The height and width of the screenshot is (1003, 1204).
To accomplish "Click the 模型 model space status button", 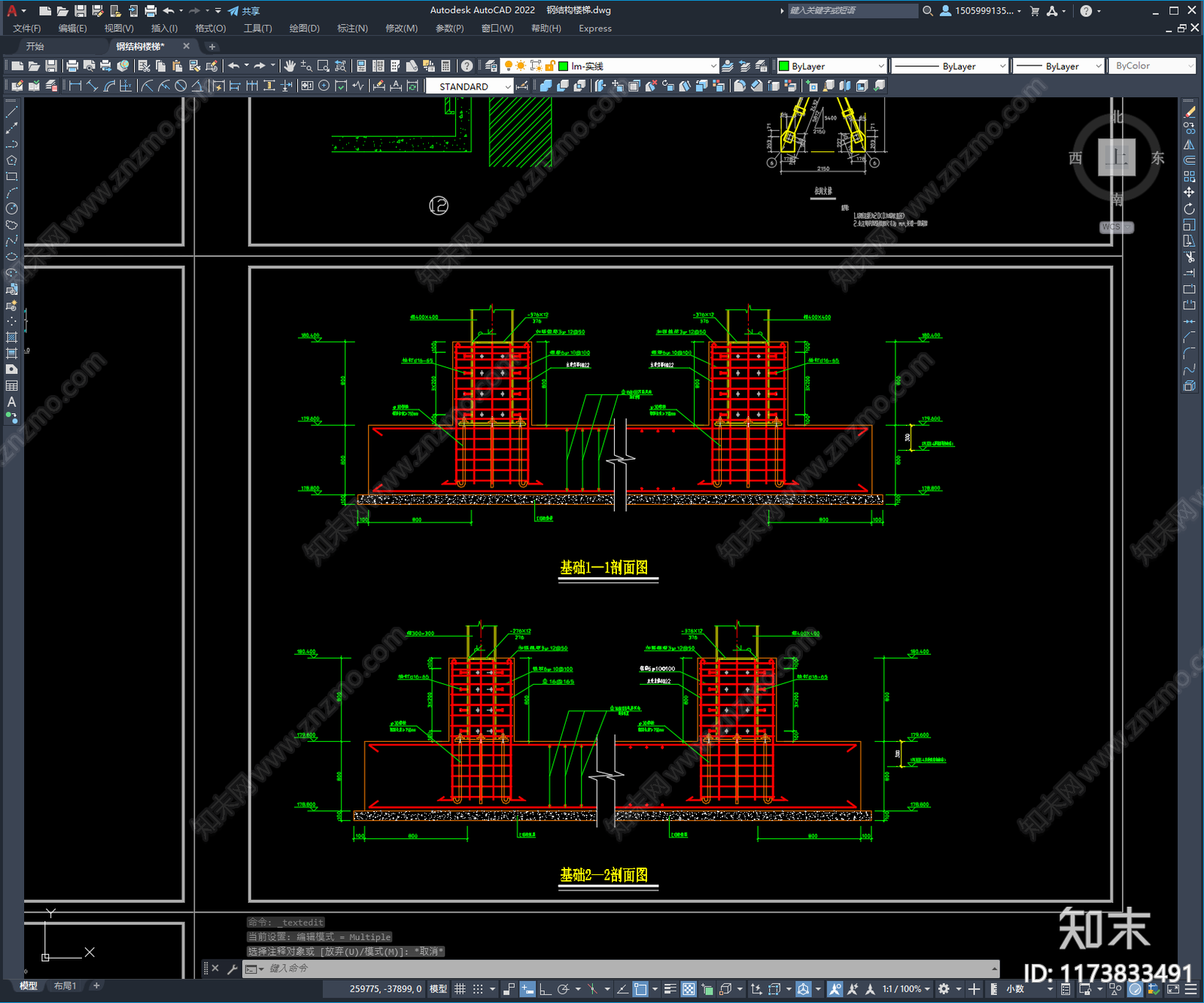I will [x=438, y=989].
